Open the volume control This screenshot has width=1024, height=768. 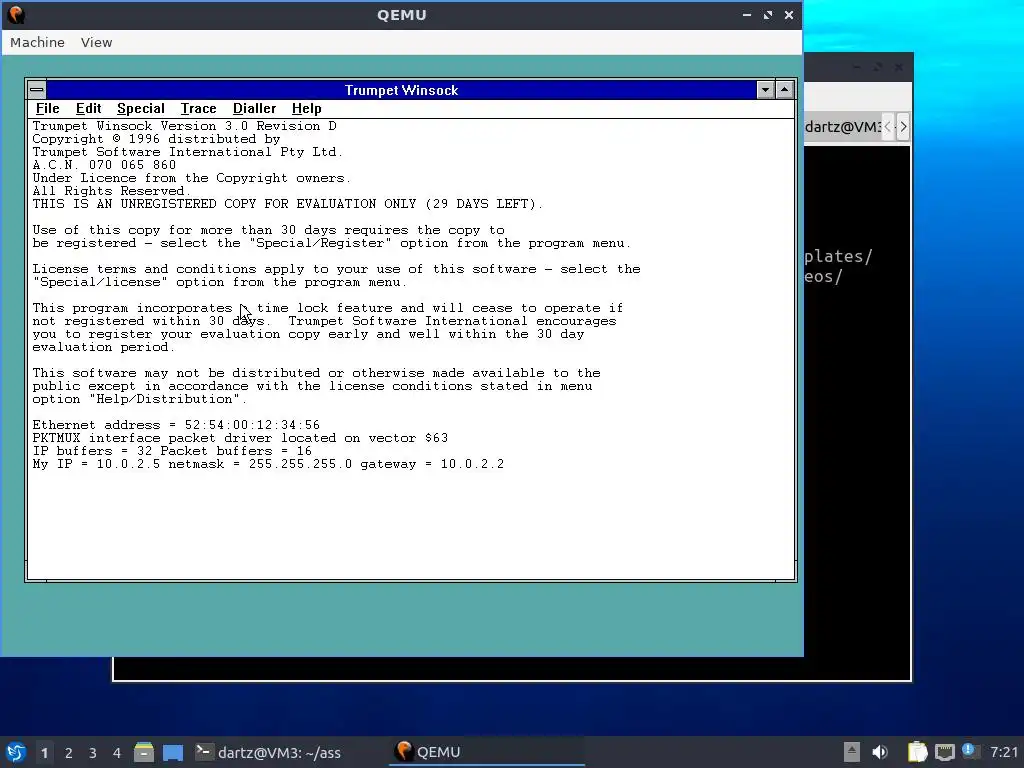(x=880, y=752)
